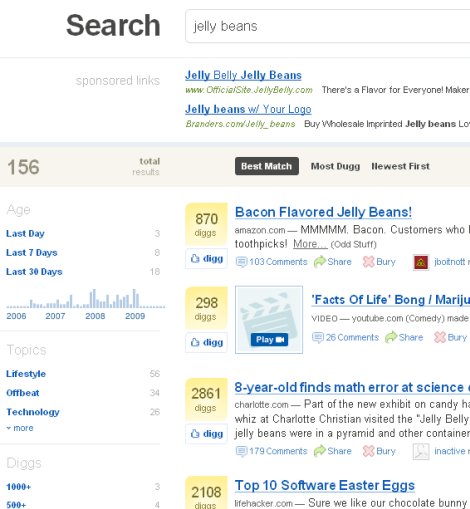Image resolution: width=470 pixels, height=509 pixels.
Task: Click the age histogram timeline chart
Action: pyautogui.click(x=86, y=298)
